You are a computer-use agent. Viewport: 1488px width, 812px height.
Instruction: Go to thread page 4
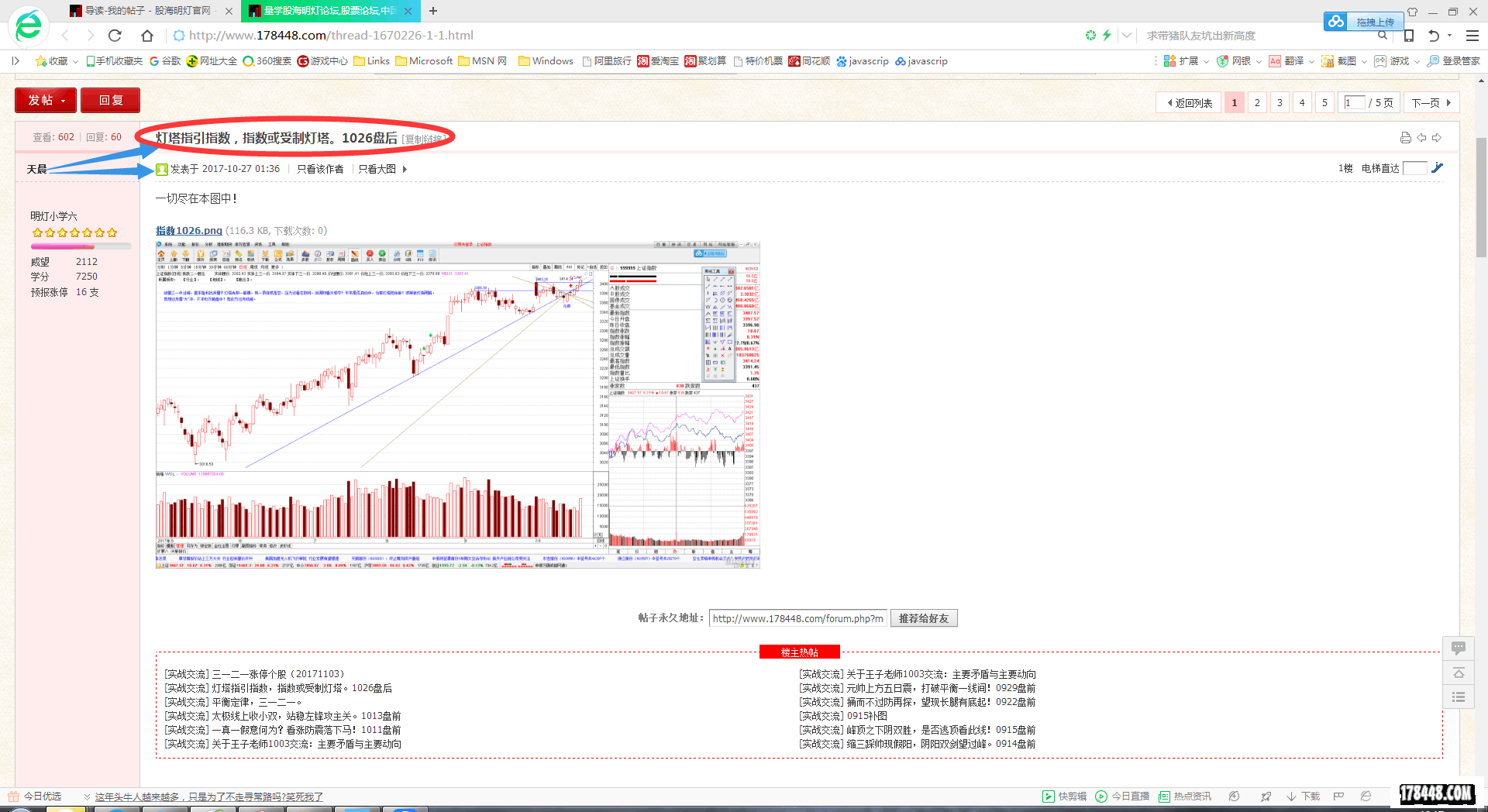coord(1302,103)
